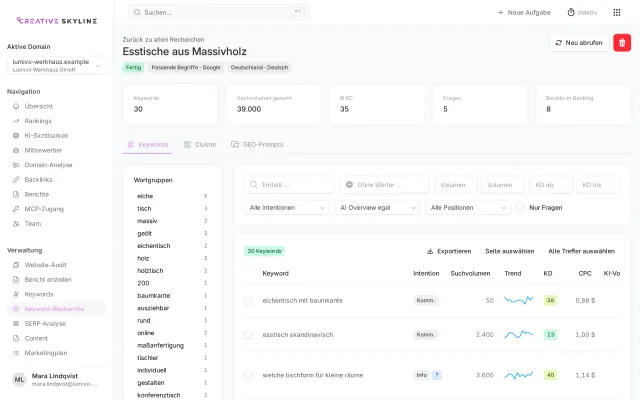
Task: Click the trend sparkline for eichentisch mit baumkante
Action: click(518, 300)
